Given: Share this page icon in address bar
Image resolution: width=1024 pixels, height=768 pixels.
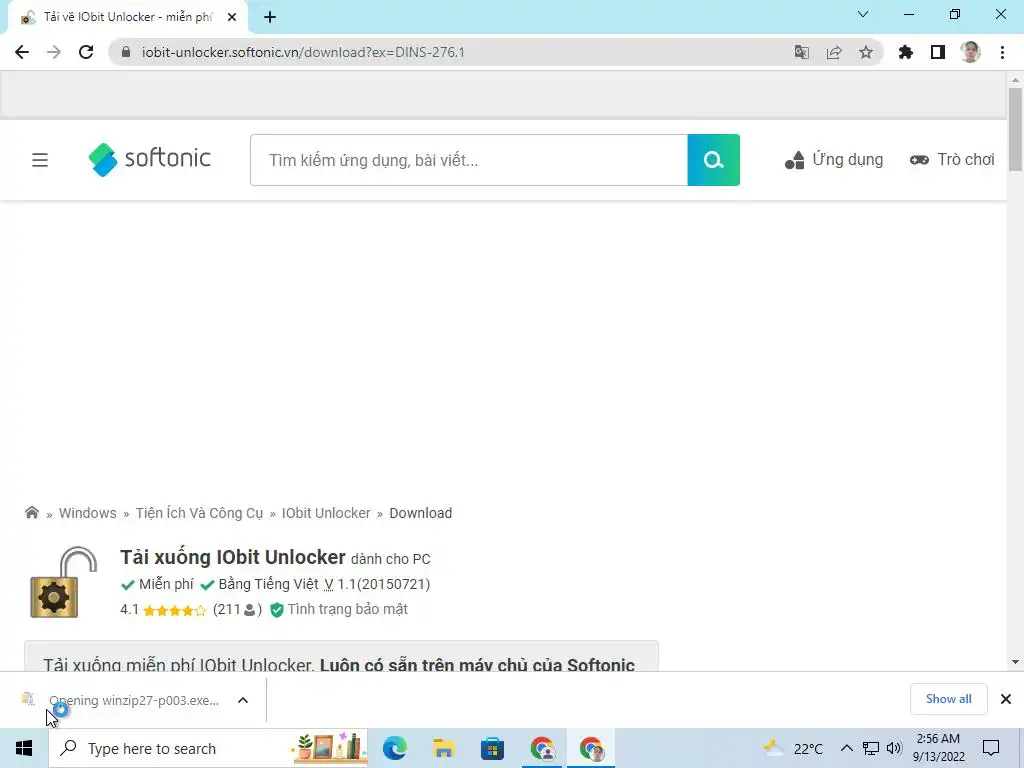Looking at the screenshot, I should click(834, 52).
